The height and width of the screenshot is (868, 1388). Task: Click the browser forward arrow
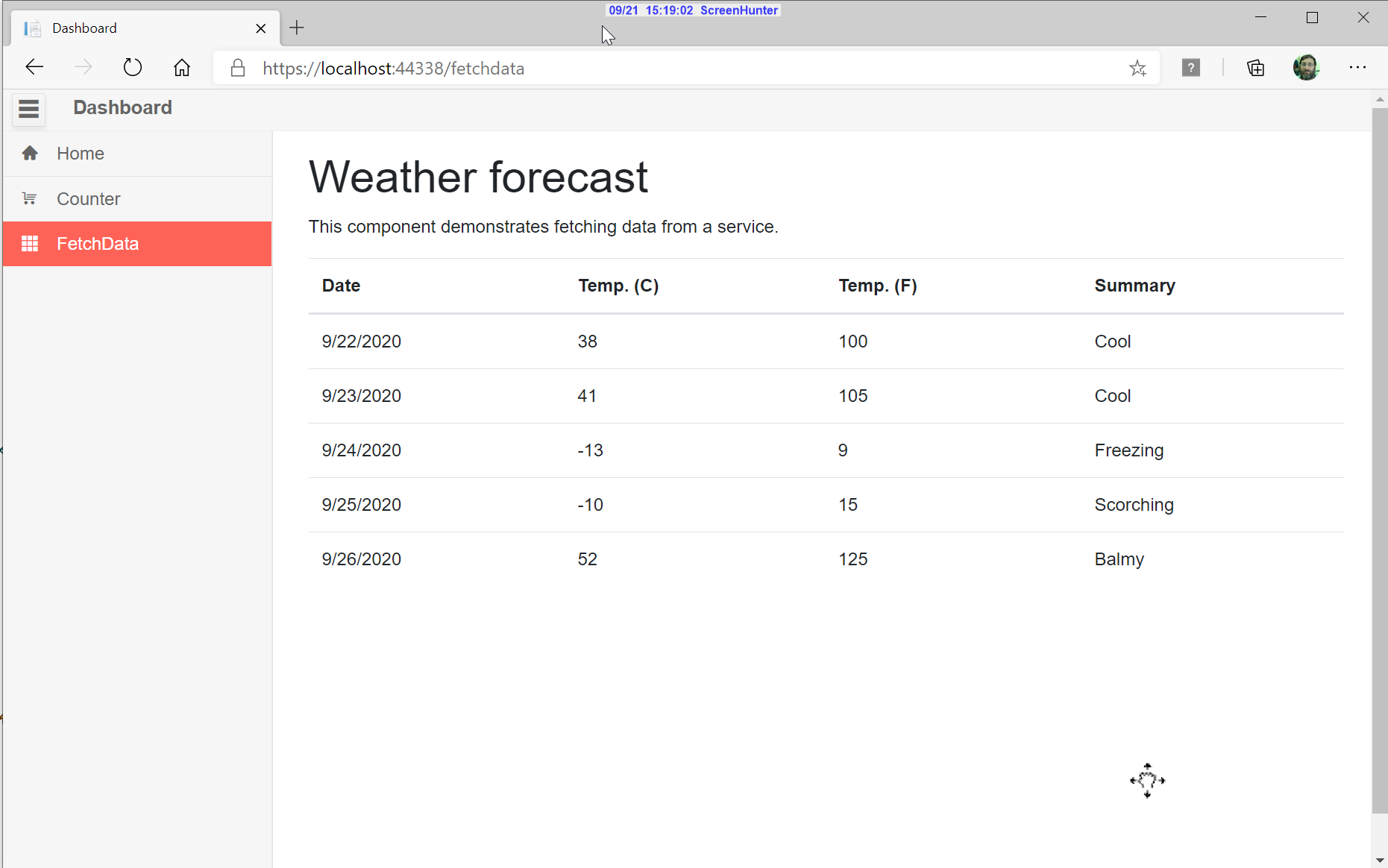pyautogui.click(x=84, y=68)
